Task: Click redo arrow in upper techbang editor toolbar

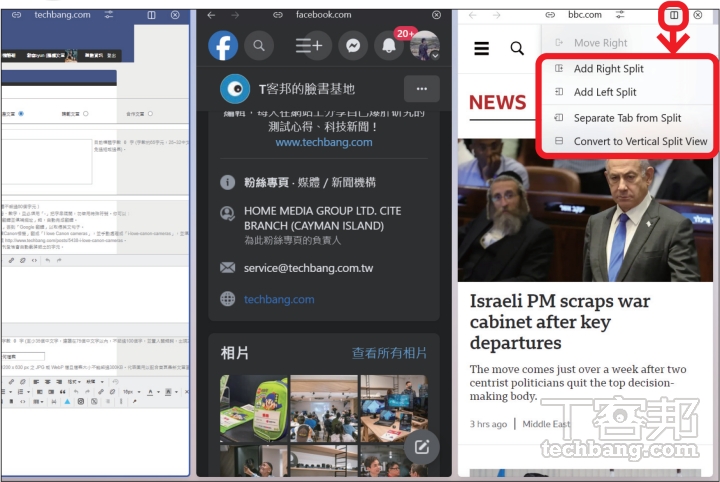Action: [x=59, y=260]
